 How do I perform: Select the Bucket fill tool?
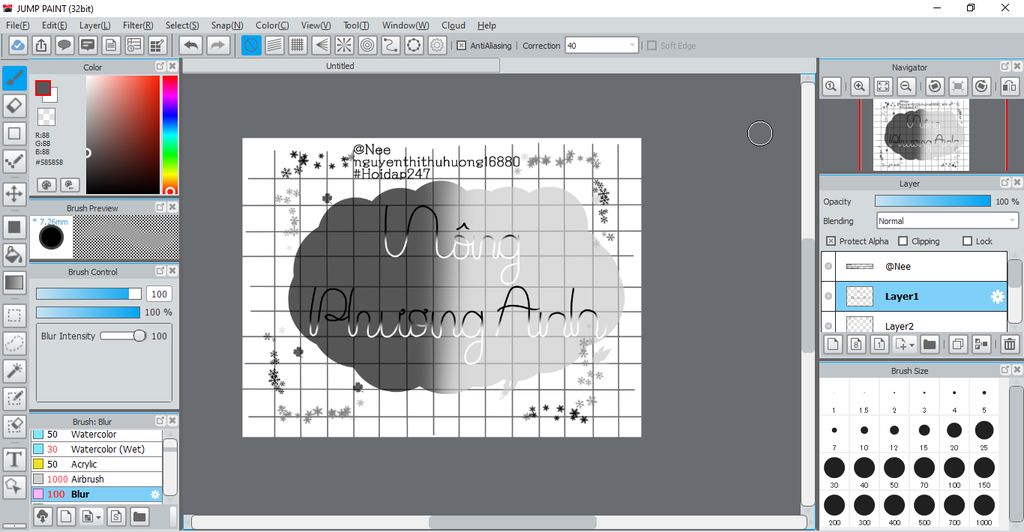coord(14,255)
